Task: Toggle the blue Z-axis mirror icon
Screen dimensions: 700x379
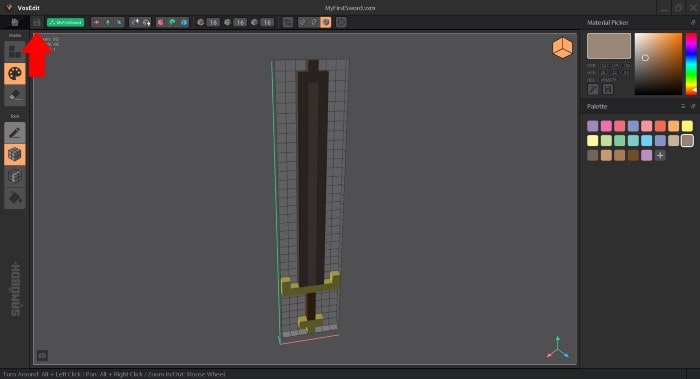Action: tap(119, 22)
